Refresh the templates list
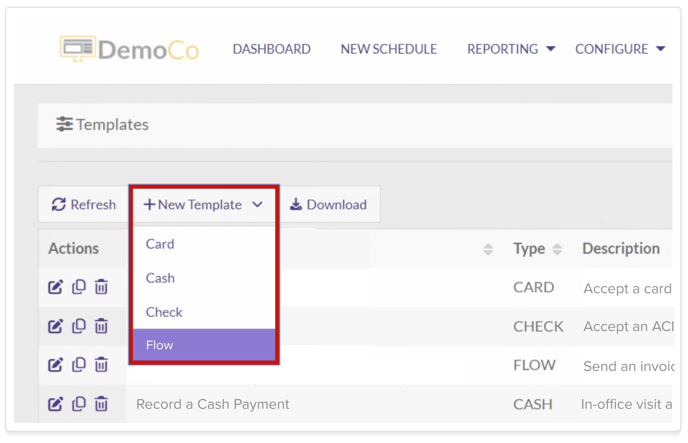 (x=84, y=205)
